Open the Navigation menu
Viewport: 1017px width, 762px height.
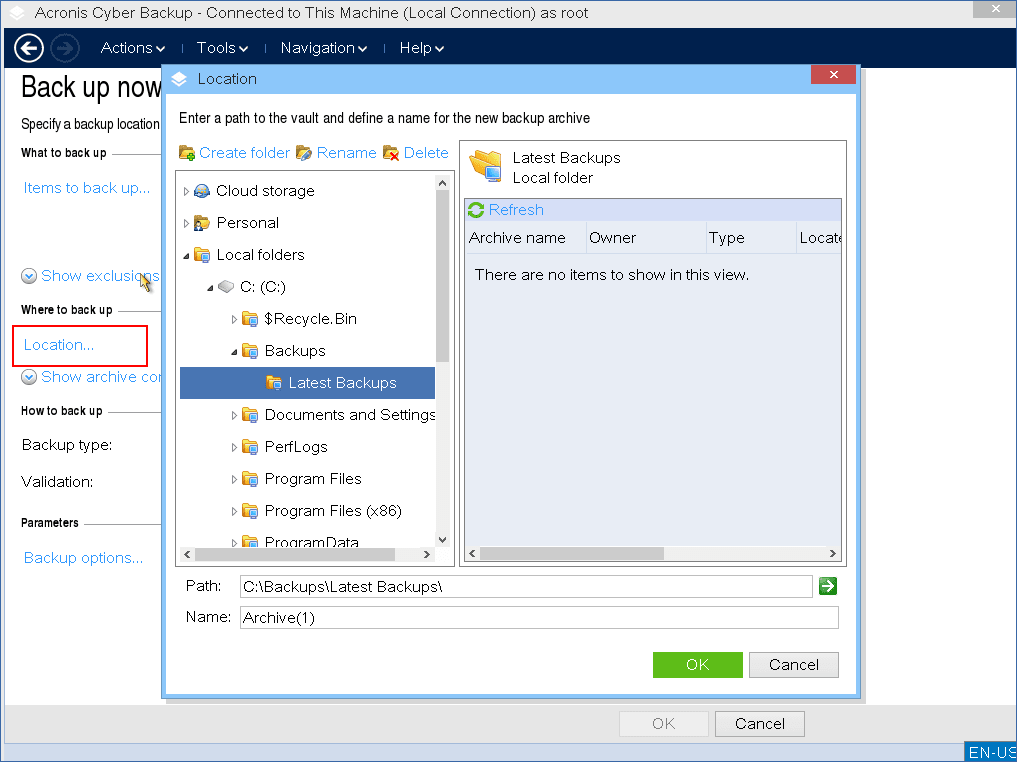click(323, 48)
